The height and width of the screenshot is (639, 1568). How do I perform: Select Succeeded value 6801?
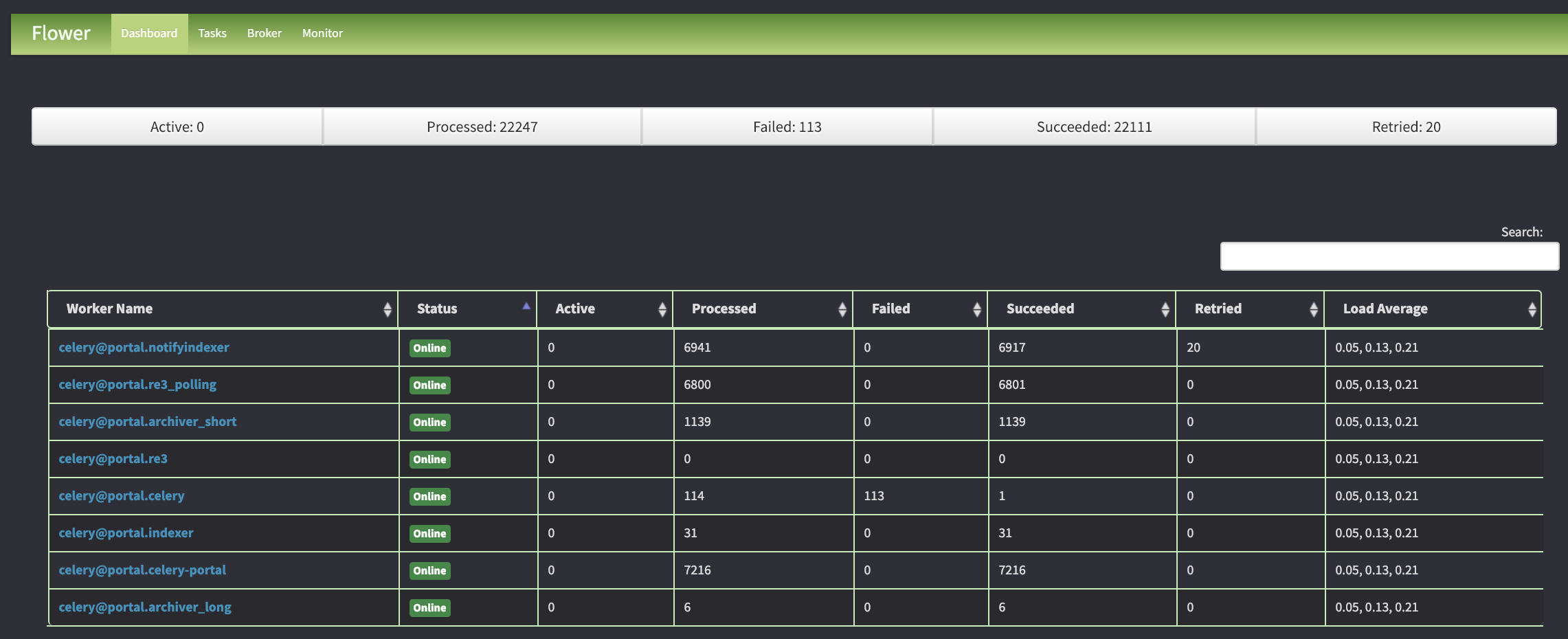1012,385
